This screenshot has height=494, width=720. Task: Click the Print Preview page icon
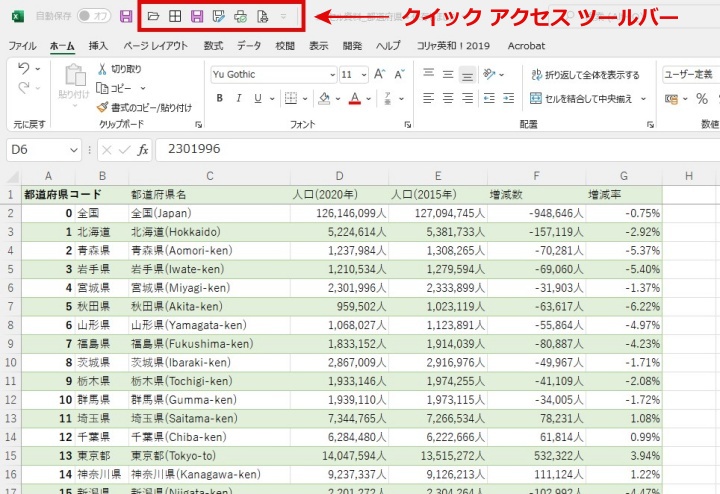[x=262, y=17]
